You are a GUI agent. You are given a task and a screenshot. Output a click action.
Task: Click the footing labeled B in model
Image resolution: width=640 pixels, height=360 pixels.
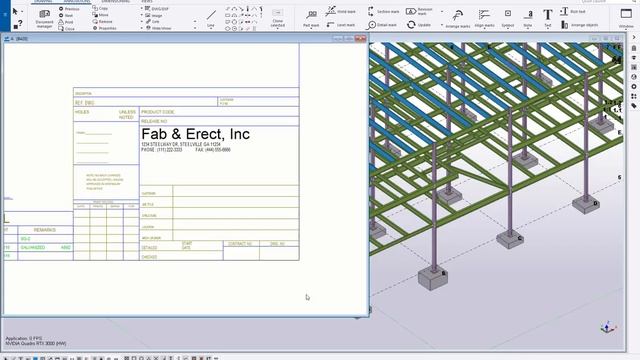(x=433, y=279)
